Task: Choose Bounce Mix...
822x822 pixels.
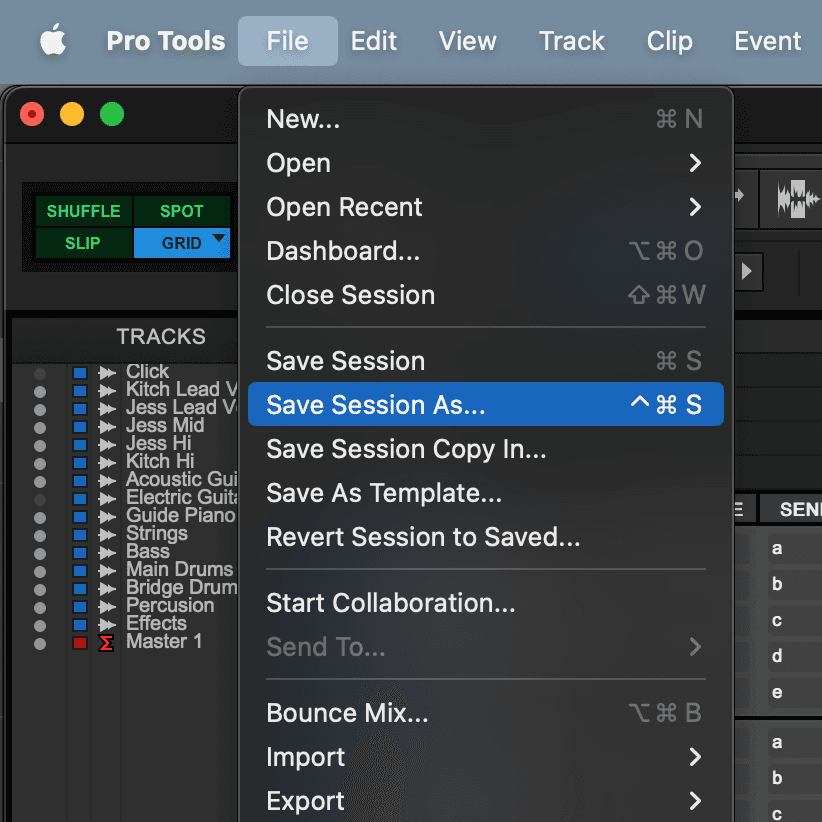Action: click(x=485, y=713)
